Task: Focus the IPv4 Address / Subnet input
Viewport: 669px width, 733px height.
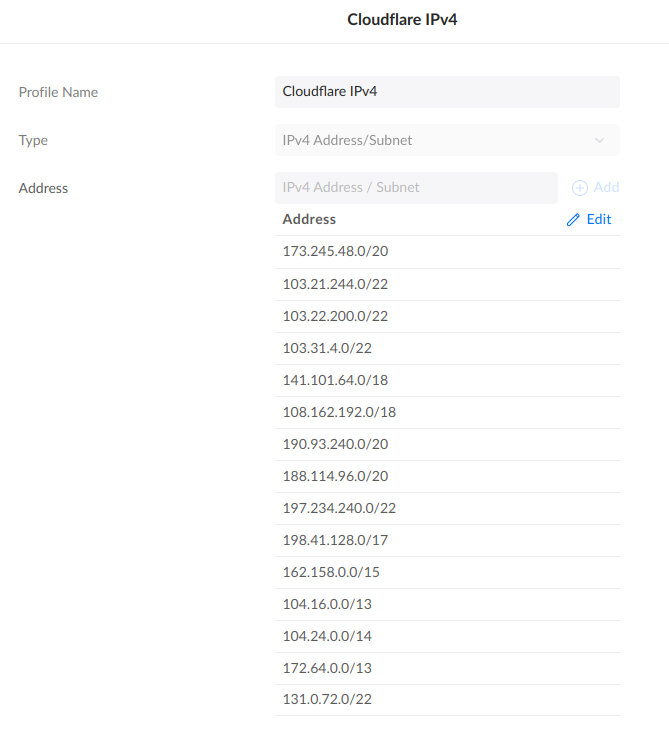Action: (x=416, y=188)
